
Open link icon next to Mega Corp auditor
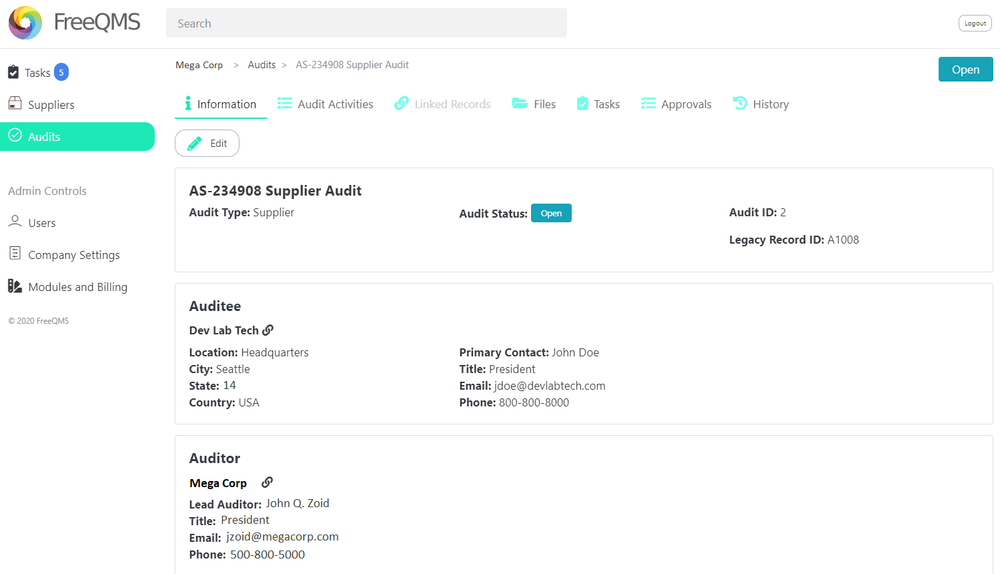point(267,482)
